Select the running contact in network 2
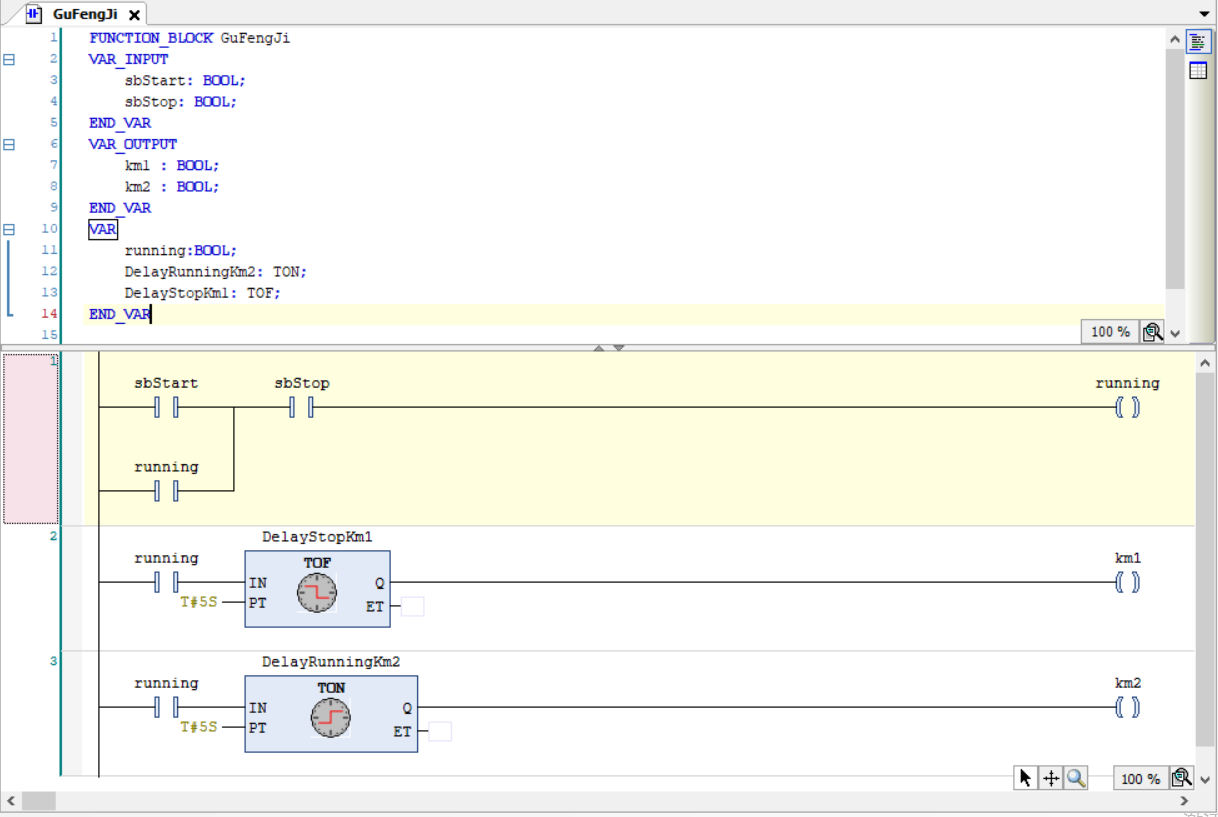Image resolution: width=1218 pixels, height=817 pixels. [x=166, y=583]
